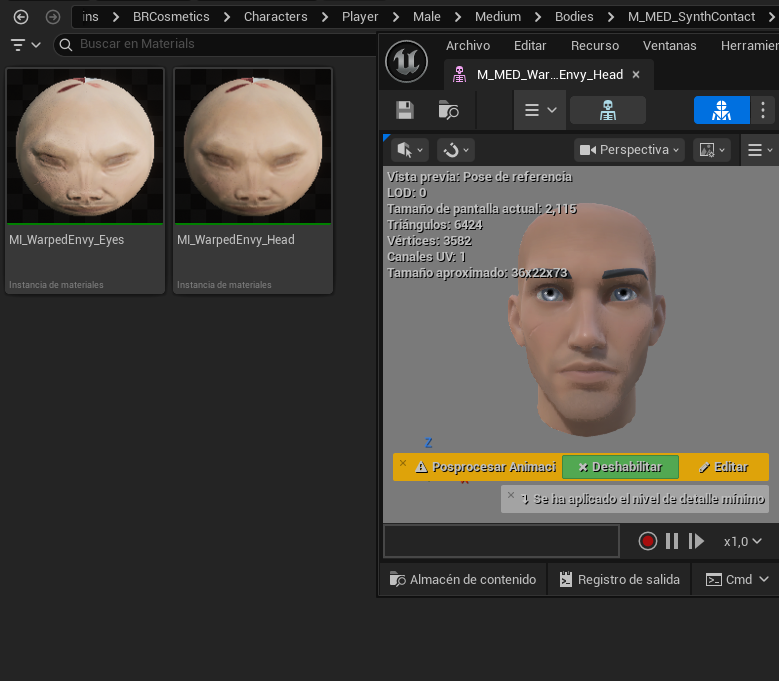Click the Male breadcrumb folder
Viewport: 779px width, 681px height.
point(427,17)
